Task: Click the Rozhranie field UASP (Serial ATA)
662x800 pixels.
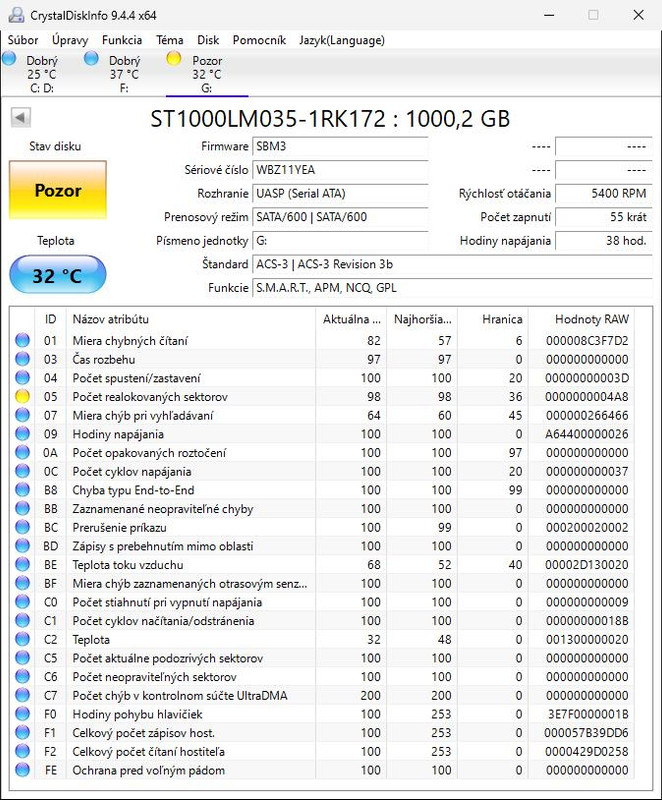Action: 340,193
